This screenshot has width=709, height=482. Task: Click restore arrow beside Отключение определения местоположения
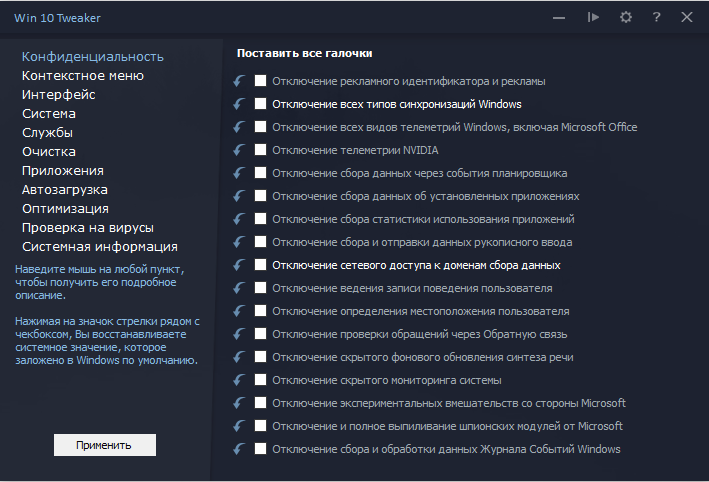coord(239,311)
